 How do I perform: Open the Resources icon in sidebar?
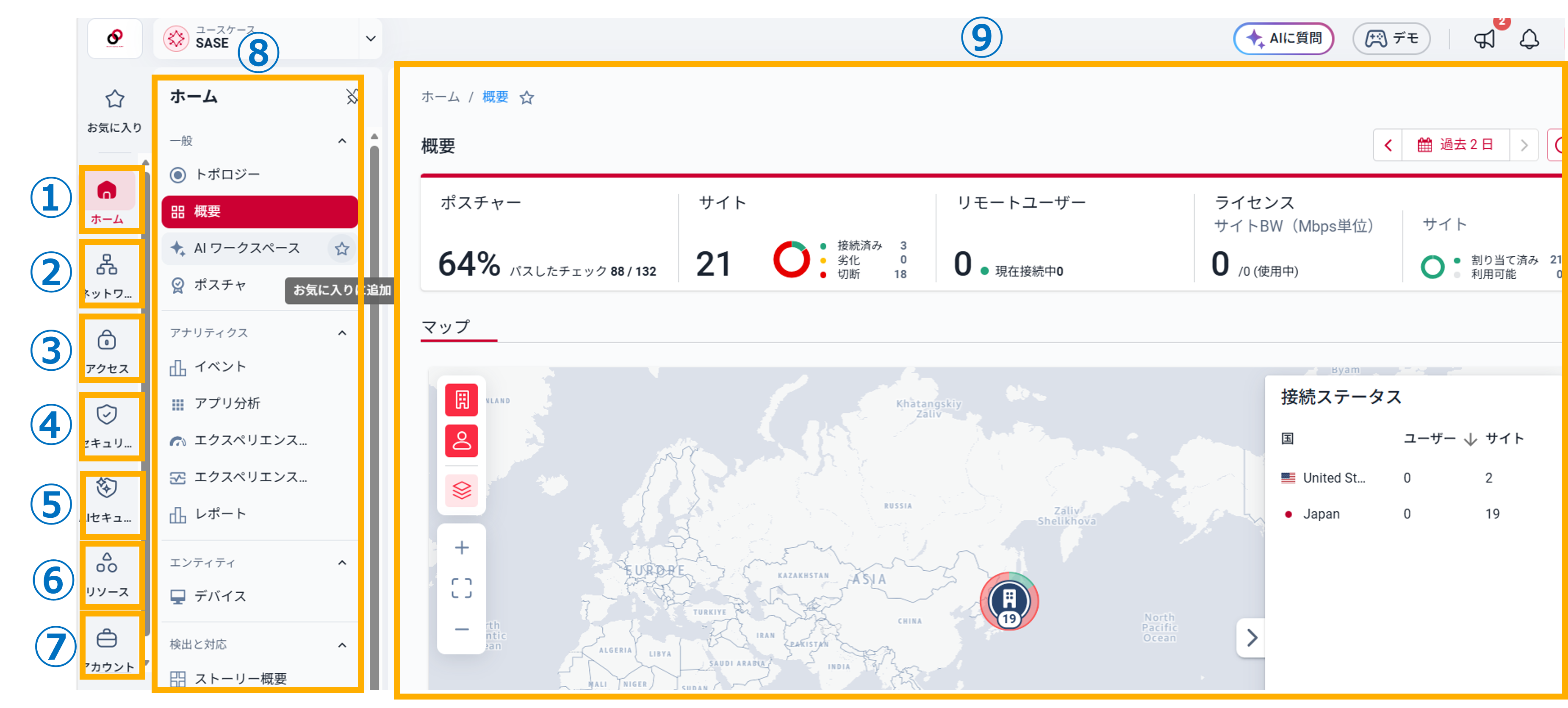point(107,573)
